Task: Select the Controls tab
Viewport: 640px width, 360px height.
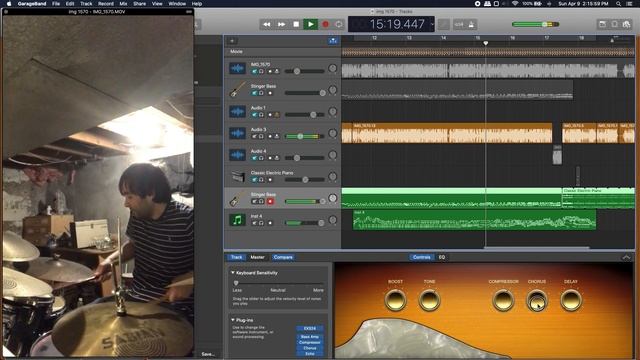Action: [422, 257]
